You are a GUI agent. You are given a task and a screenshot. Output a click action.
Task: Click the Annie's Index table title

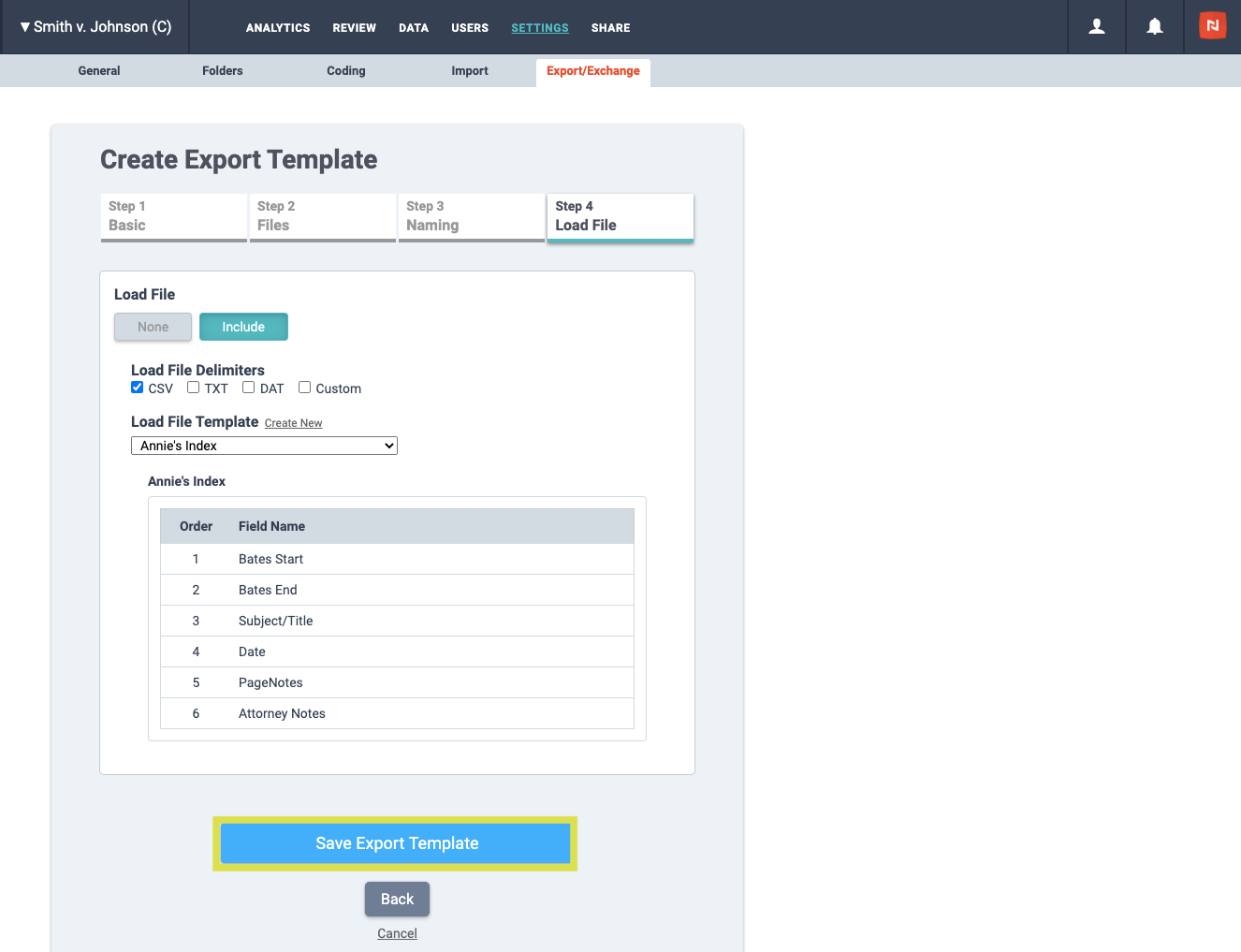[x=186, y=481]
